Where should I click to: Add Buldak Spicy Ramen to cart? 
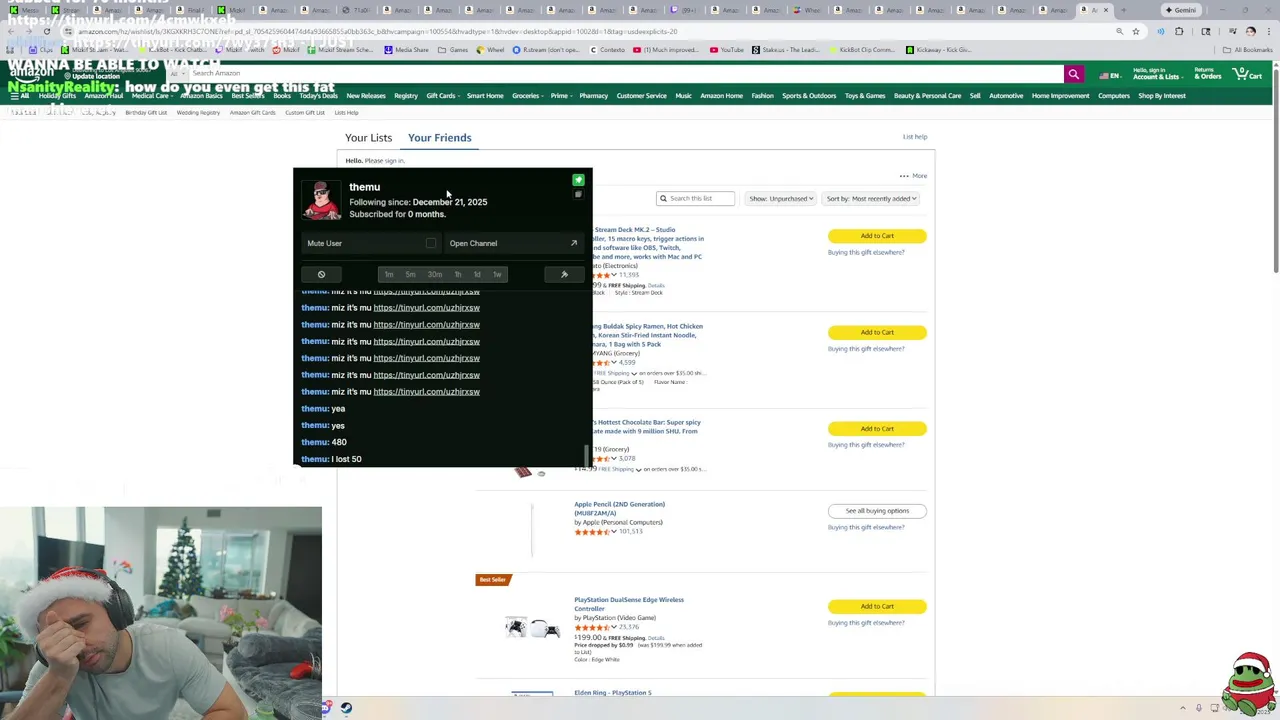[x=877, y=332]
